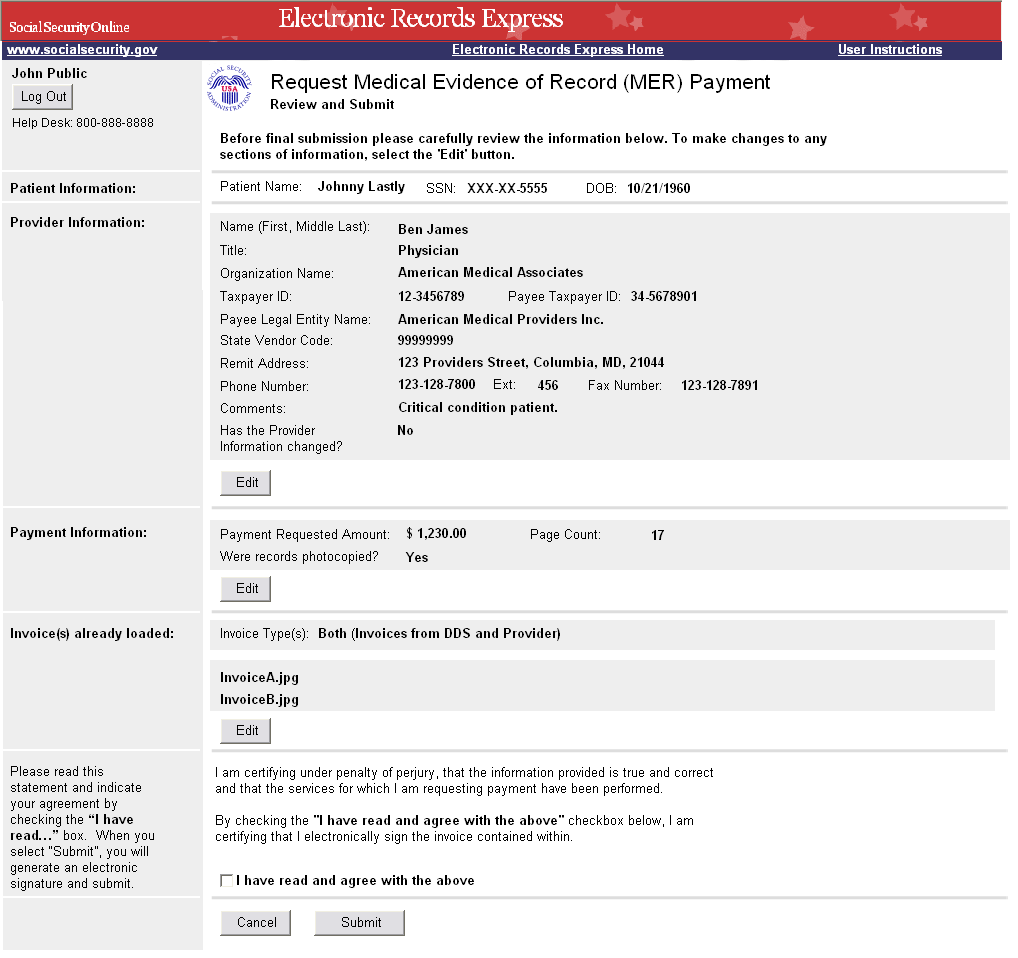The image size is (1018, 958).
Task: Click the Help Desk: 800-888-8888 text
Action: tap(82, 123)
